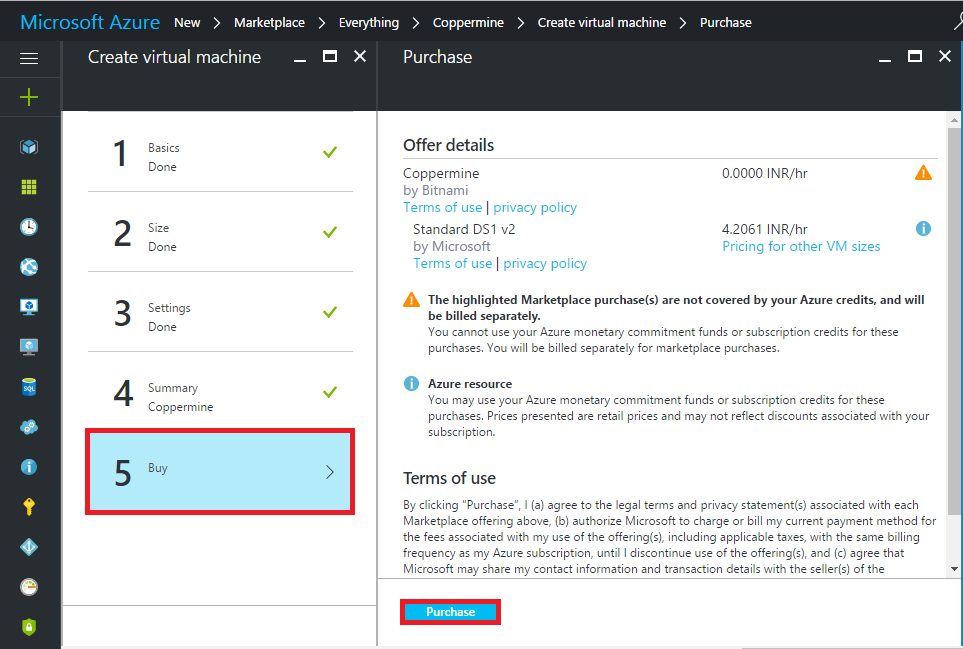963x649 pixels.
Task: Click the blue info icon beside DS1 v2 price
Action: click(923, 229)
